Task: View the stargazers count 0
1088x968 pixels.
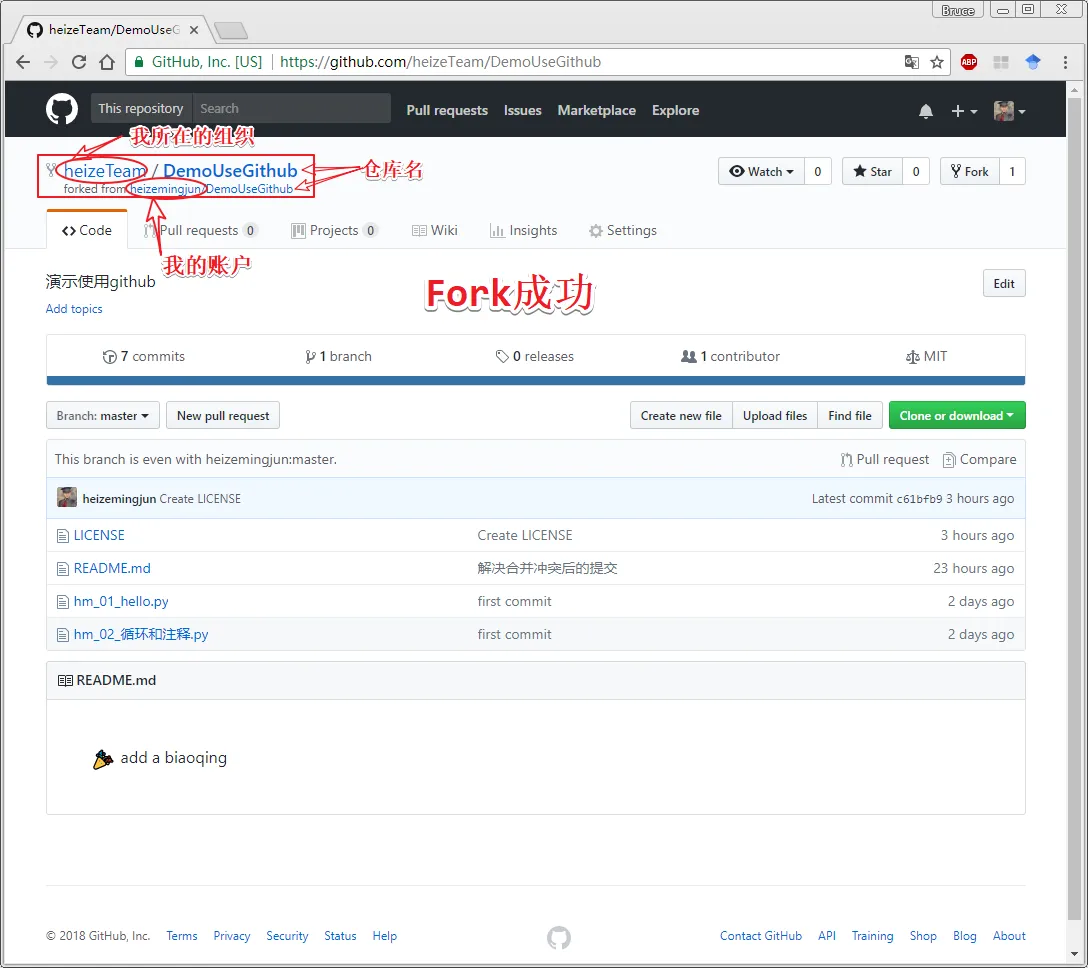Action: coord(916,171)
